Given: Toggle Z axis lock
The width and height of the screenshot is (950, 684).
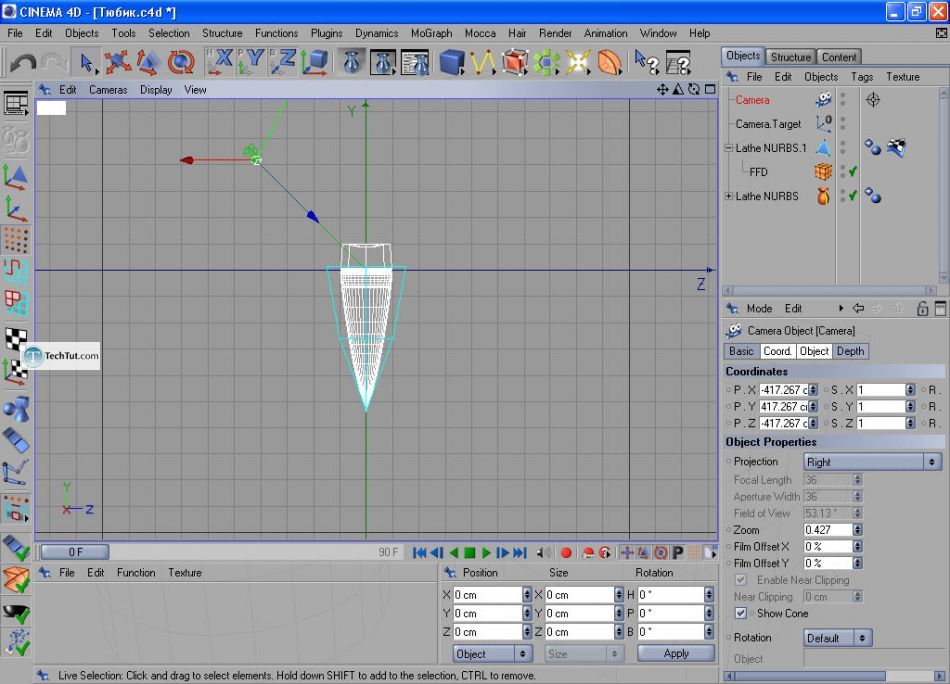Looking at the screenshot, I should click(282, 62).
